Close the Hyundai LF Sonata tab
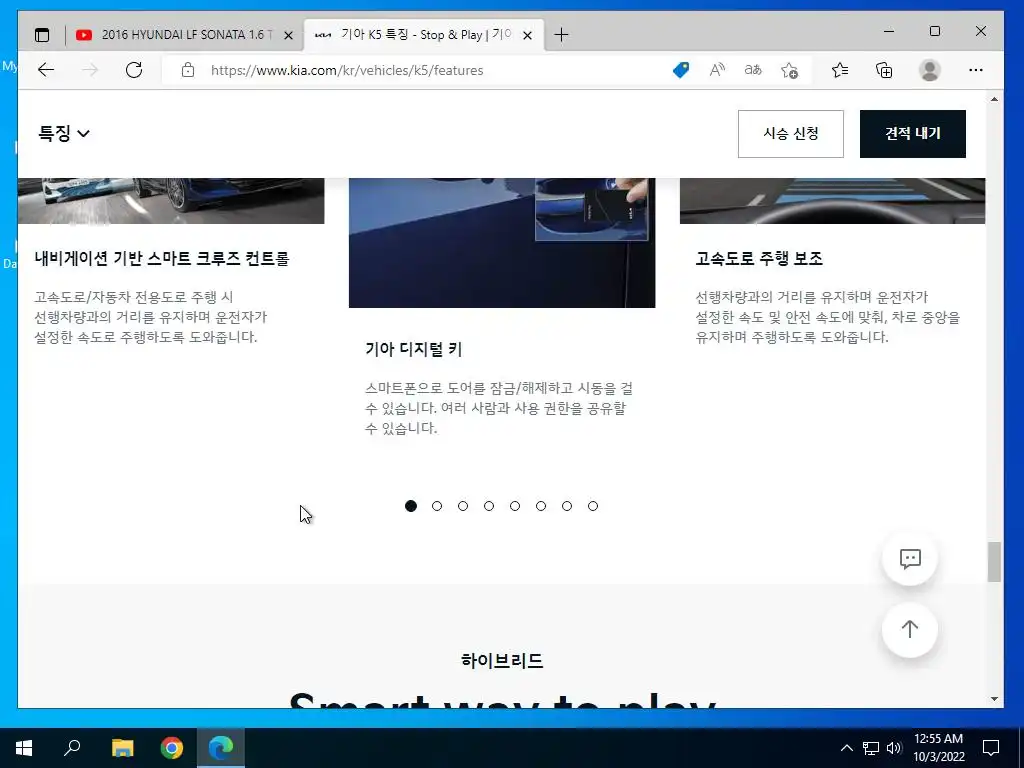Image resolution: width=1024 pixels, height=768 pixels. pyautogui.click(x=288, y=35)
